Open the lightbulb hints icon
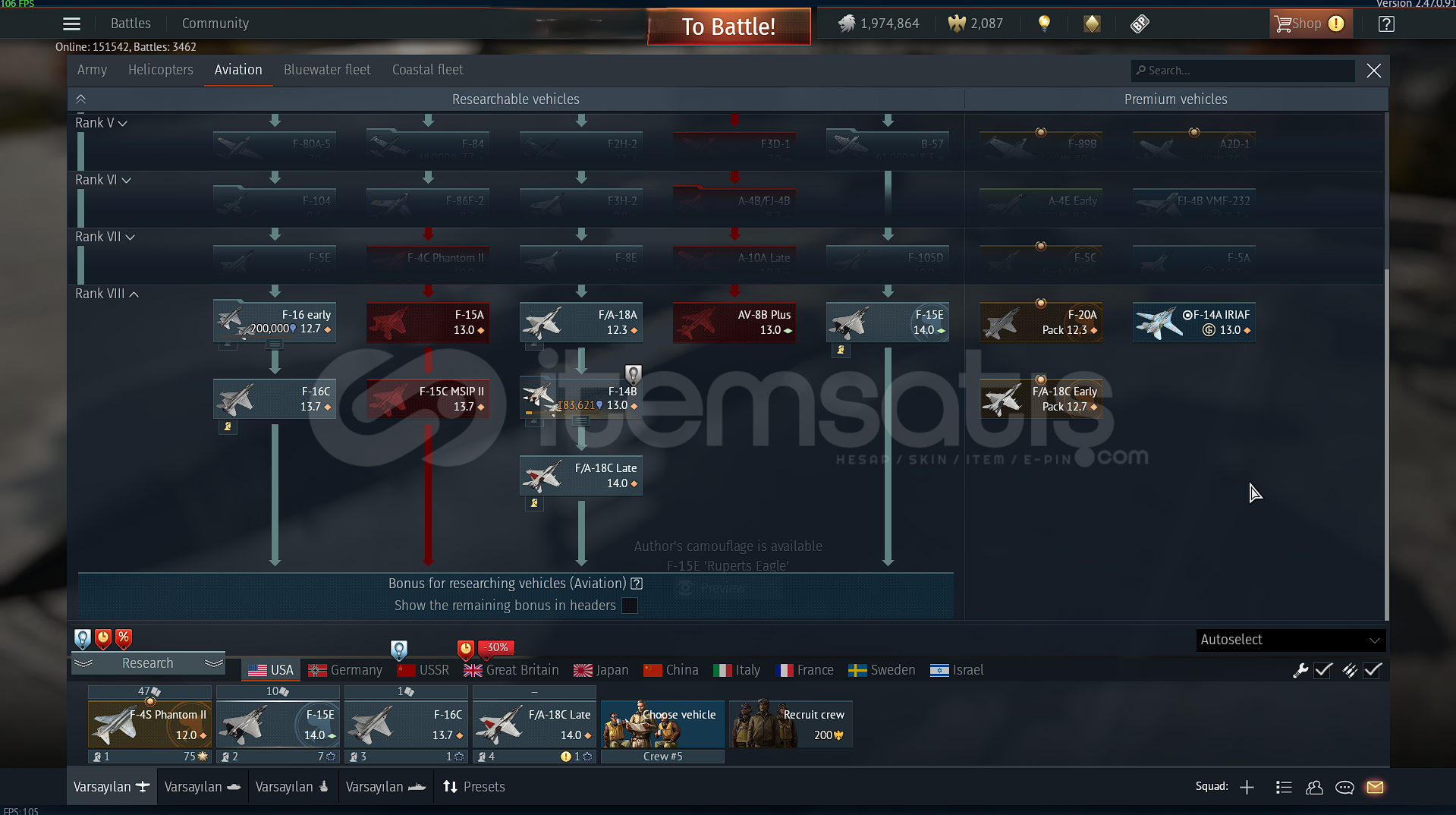Image resolution: width=1456 pixels, height=815 pixels. coord(1044,24)
